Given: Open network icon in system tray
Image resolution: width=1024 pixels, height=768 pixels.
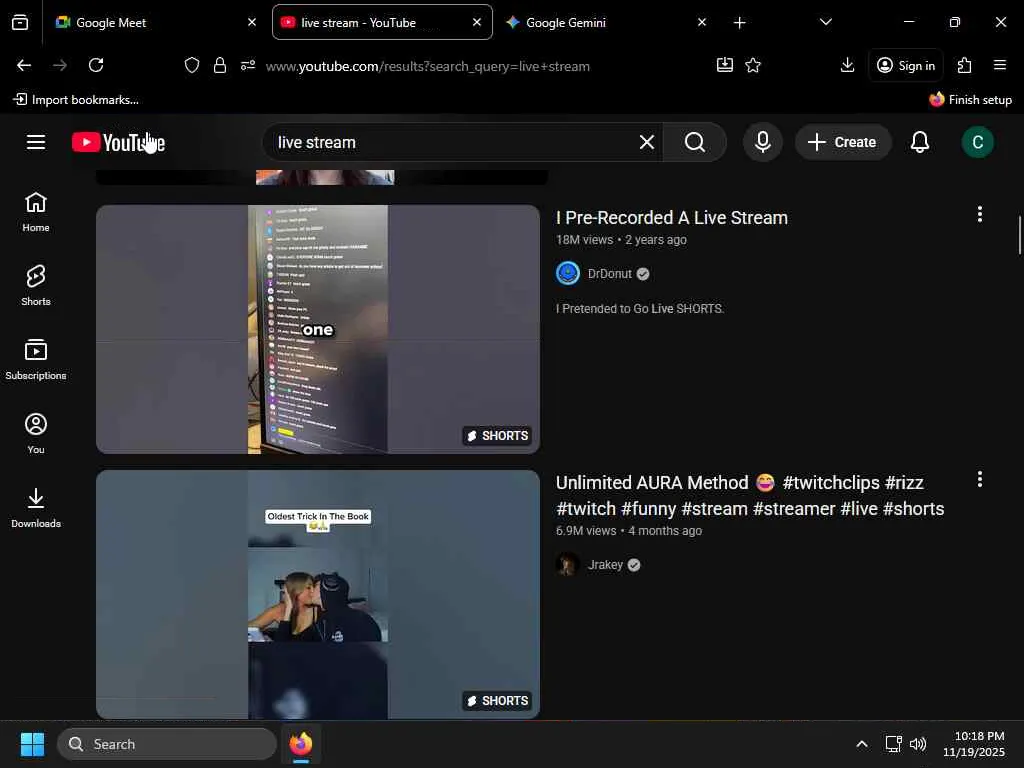Looking at the screenshot, I should (893, 744).
